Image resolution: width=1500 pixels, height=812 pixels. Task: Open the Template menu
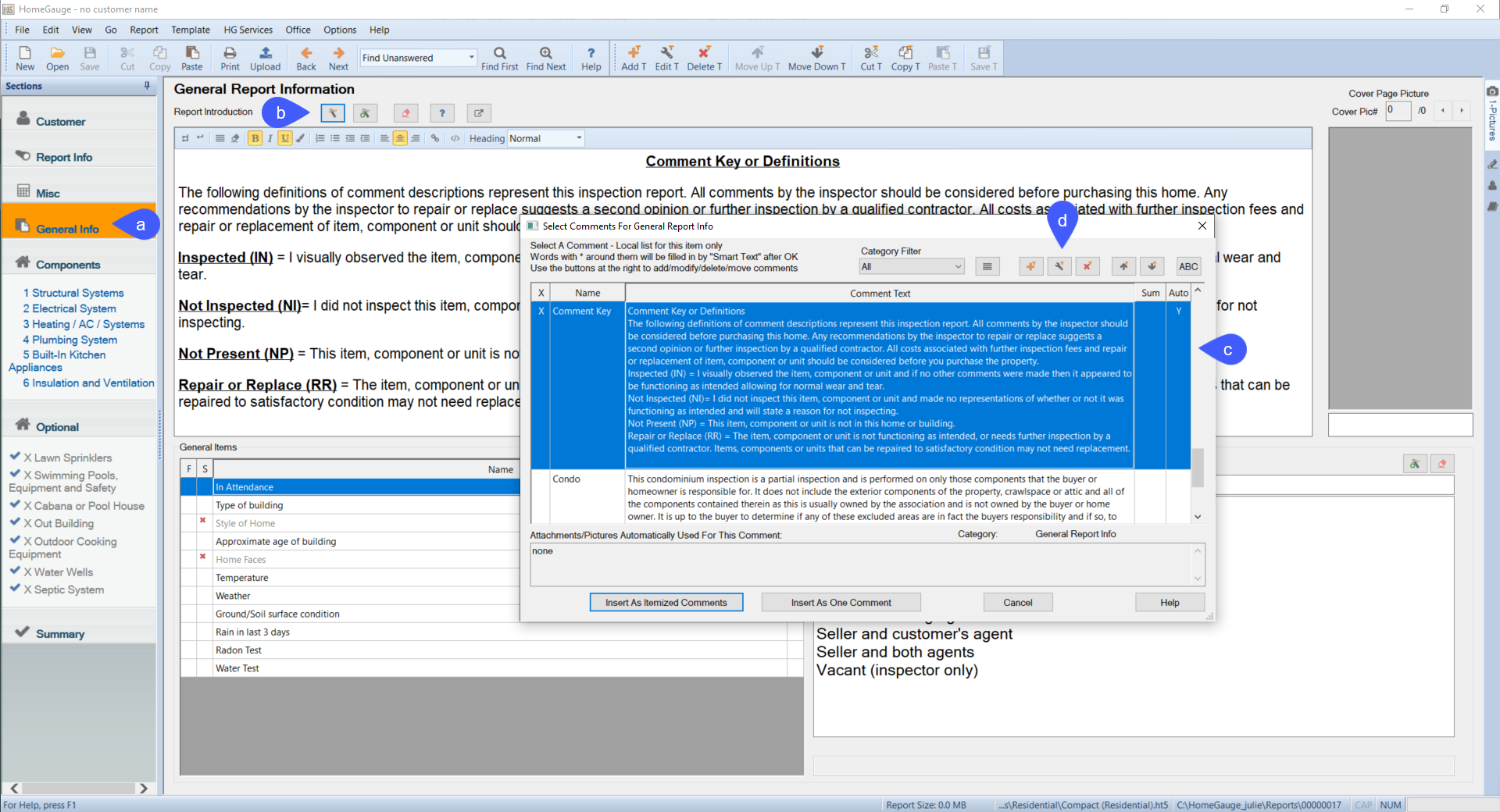(x=191, y=30)
